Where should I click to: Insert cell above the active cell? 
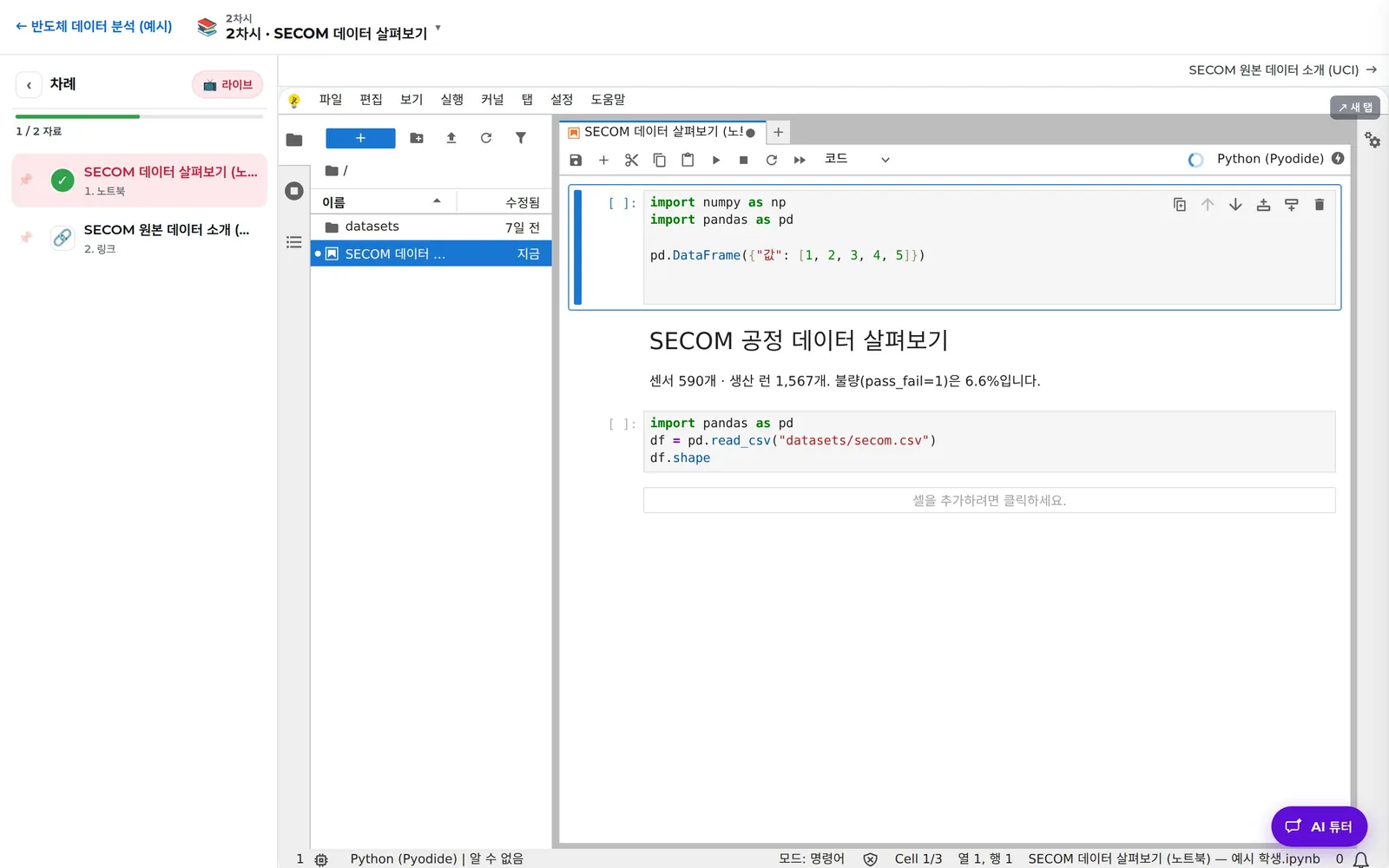pyautogui.click(x=1263, y=205)
